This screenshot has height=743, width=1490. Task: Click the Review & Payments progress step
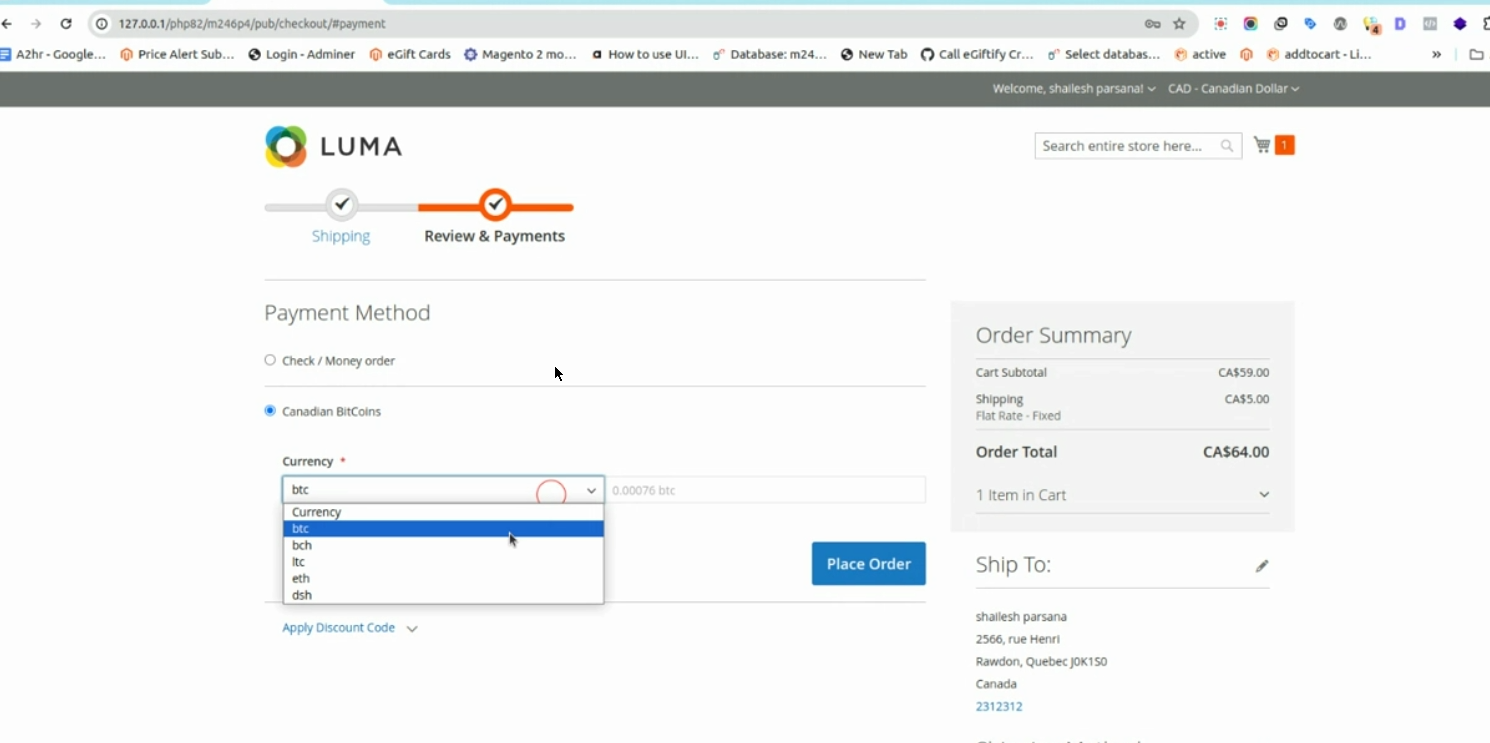coord(494,236)
